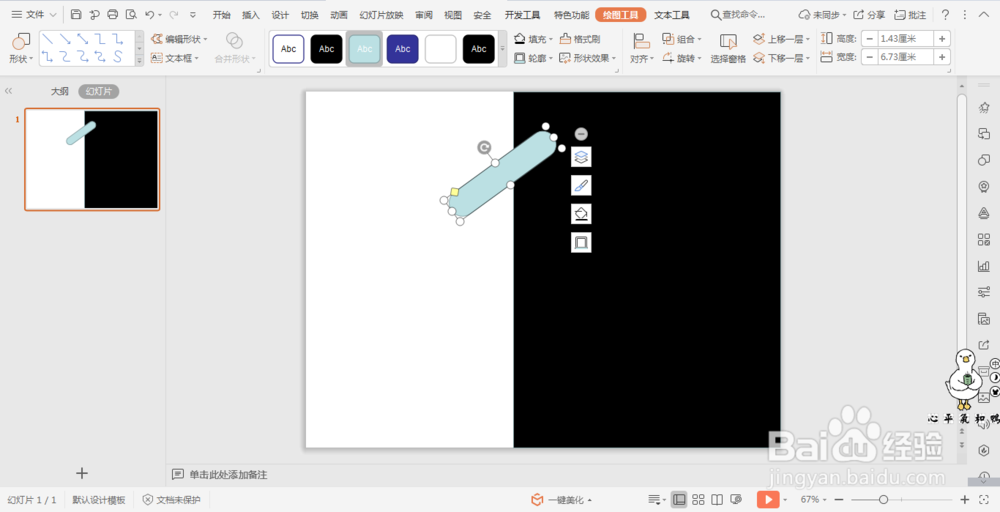
Task: Start slideshow with orange play button
Action: pos(768,499)
